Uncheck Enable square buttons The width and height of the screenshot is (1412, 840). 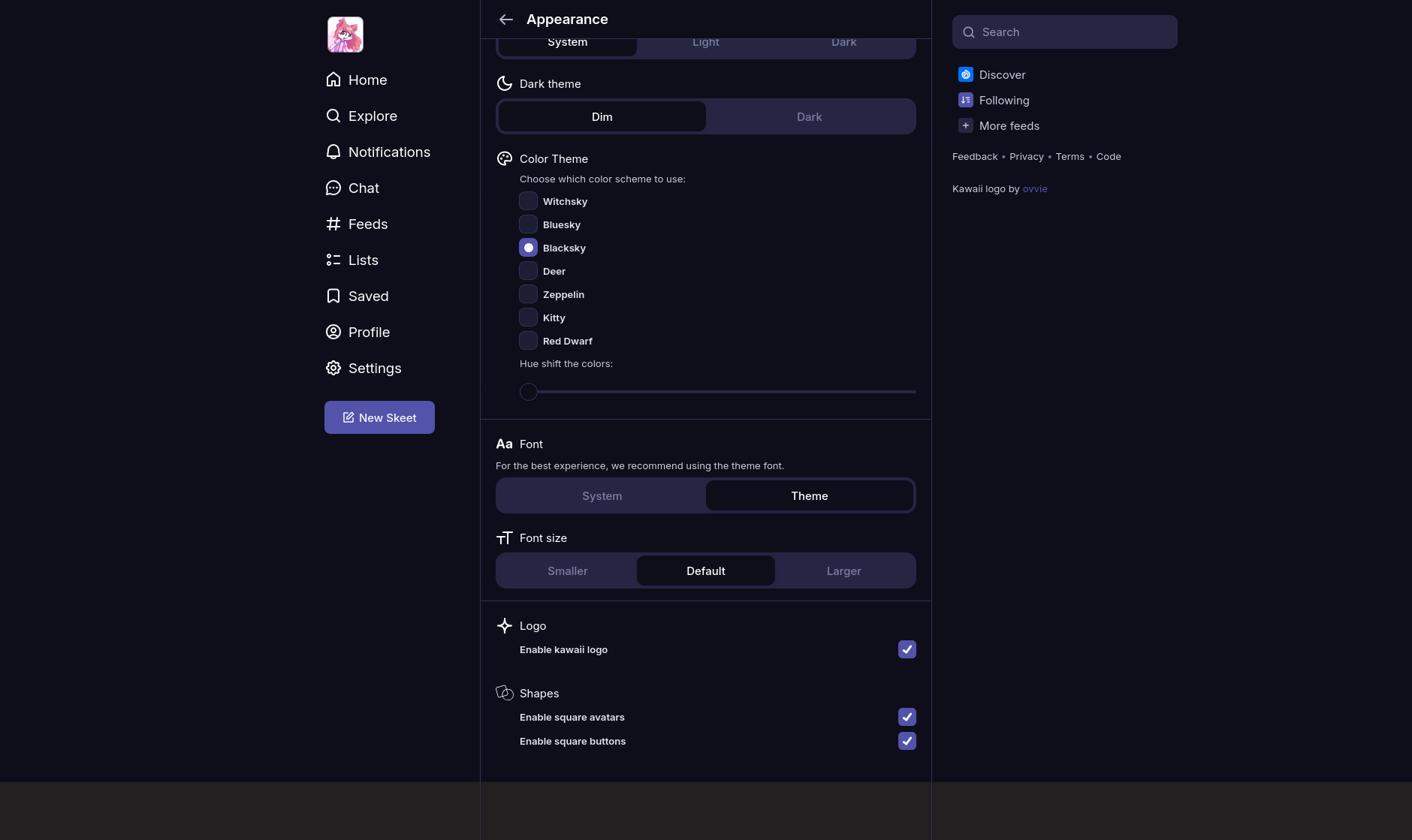pyautogui.click(x=907, y=741)
